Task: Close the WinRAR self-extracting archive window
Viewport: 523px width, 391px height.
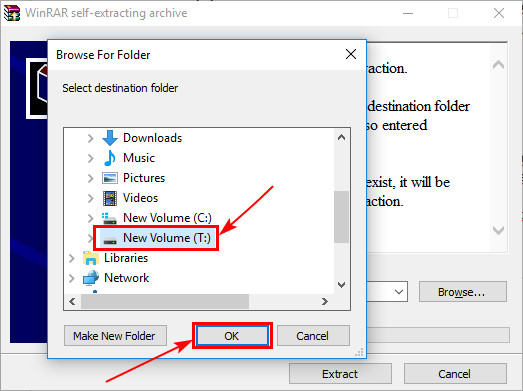Action: [499, 13]
